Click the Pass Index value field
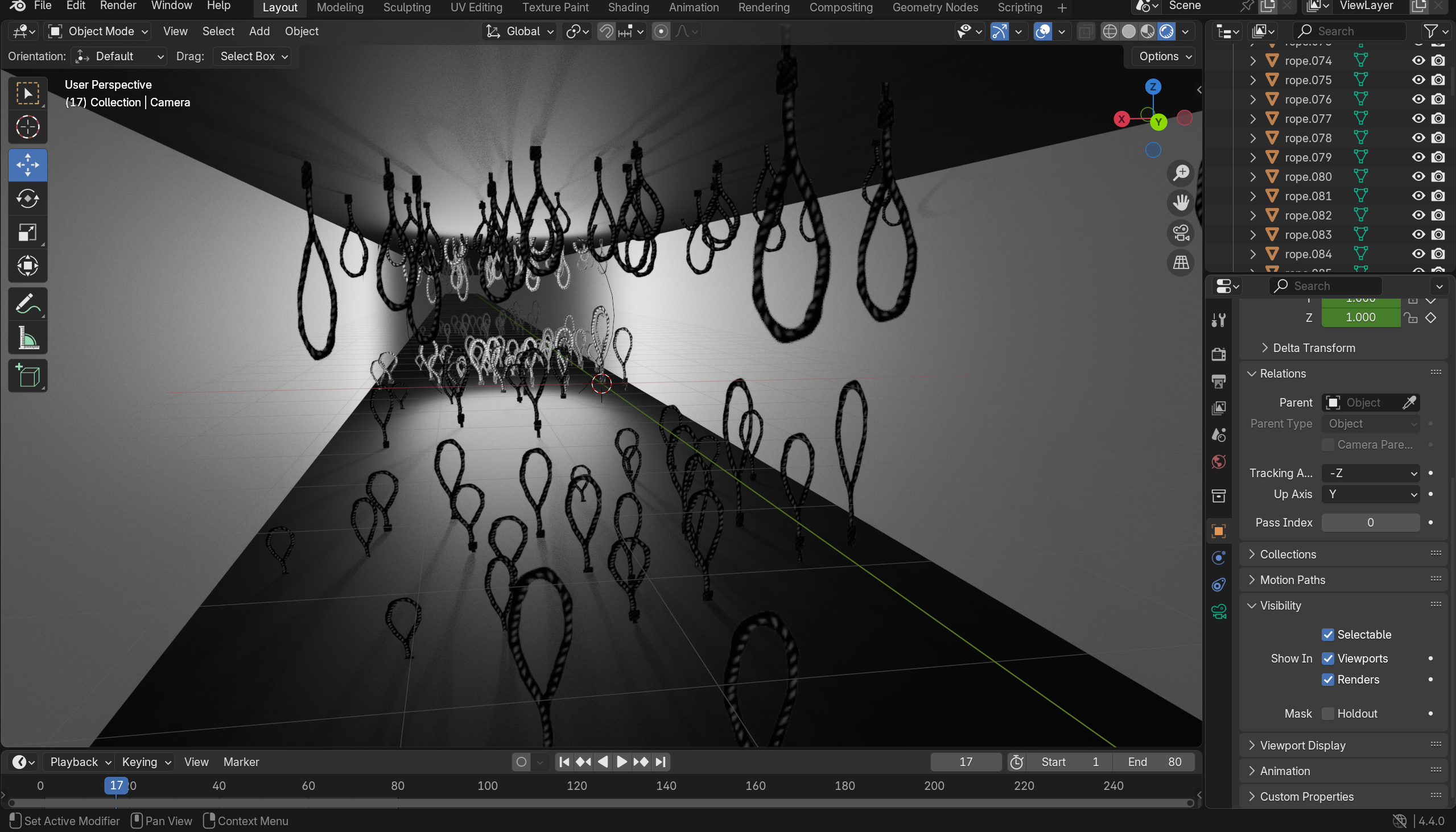This screenshot has height=832, width=1456. point(1370,522)
